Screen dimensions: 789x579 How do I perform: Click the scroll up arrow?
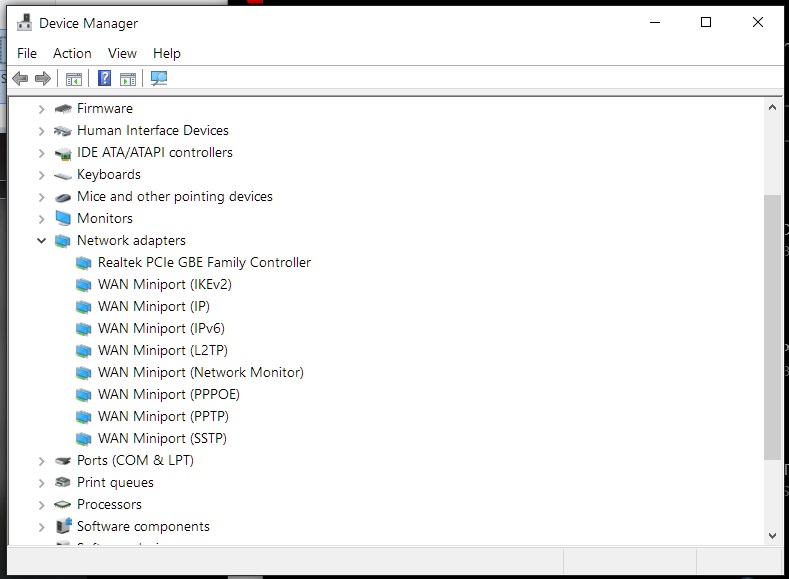[x=772, y=107]
